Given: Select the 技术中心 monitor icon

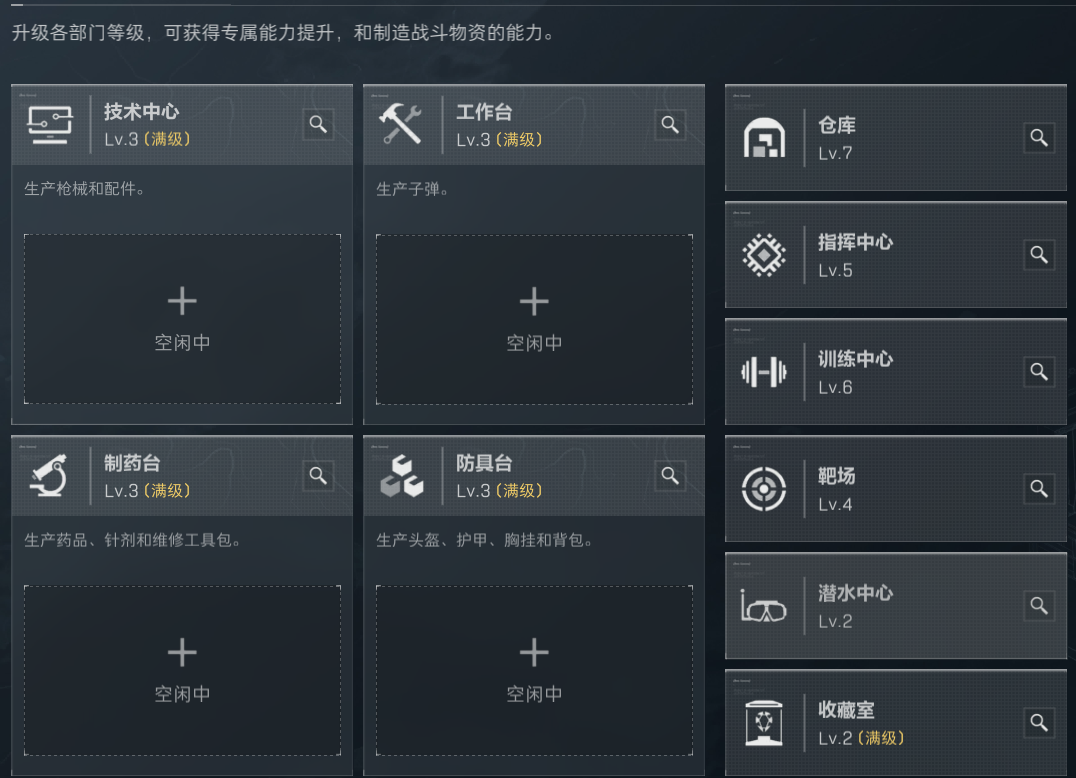Looking at the screenshot, I should pyautogui.click(x=50, y=125).
